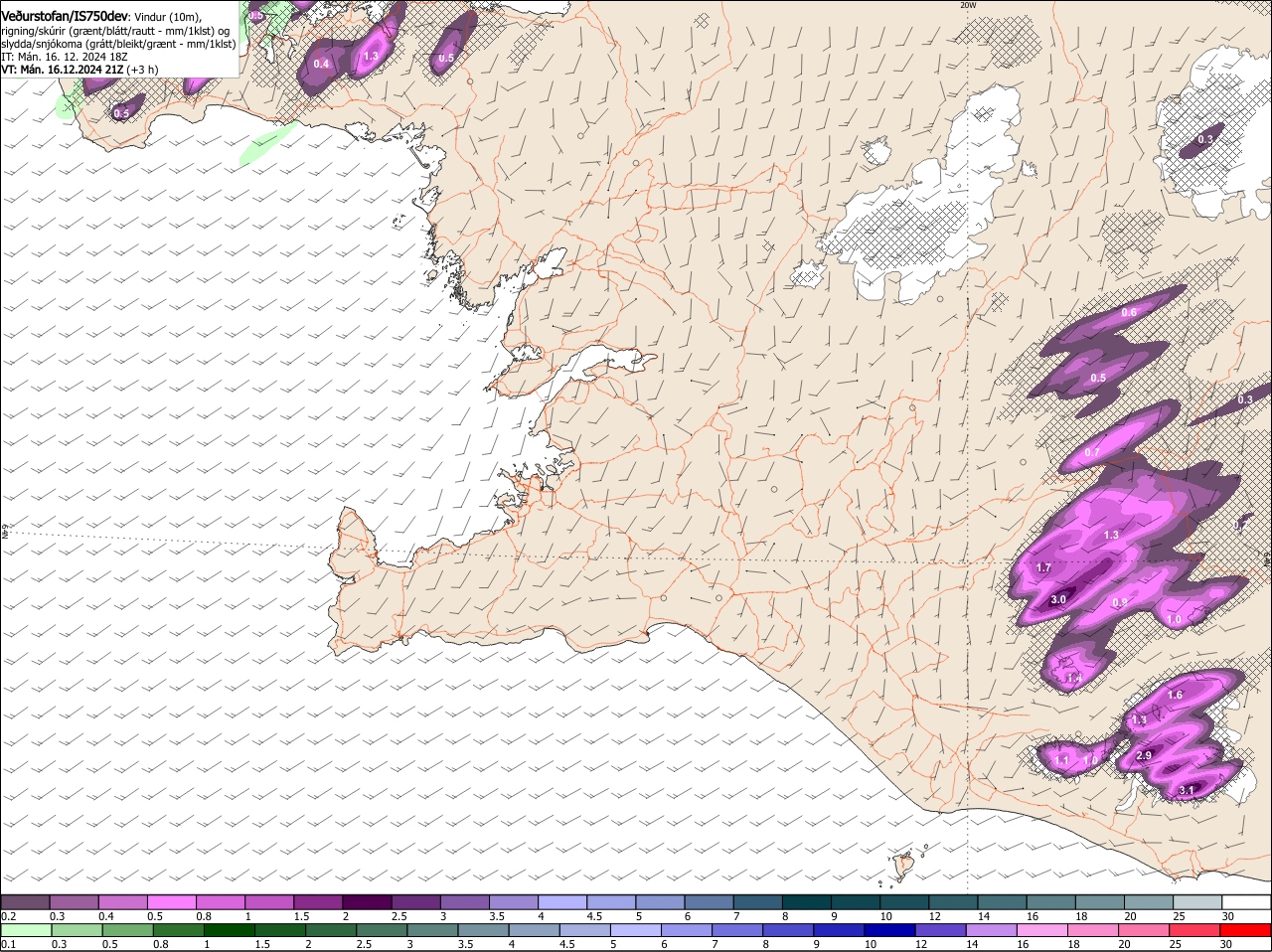Click the 20W longitude label at top

click(x=968, y=5)
